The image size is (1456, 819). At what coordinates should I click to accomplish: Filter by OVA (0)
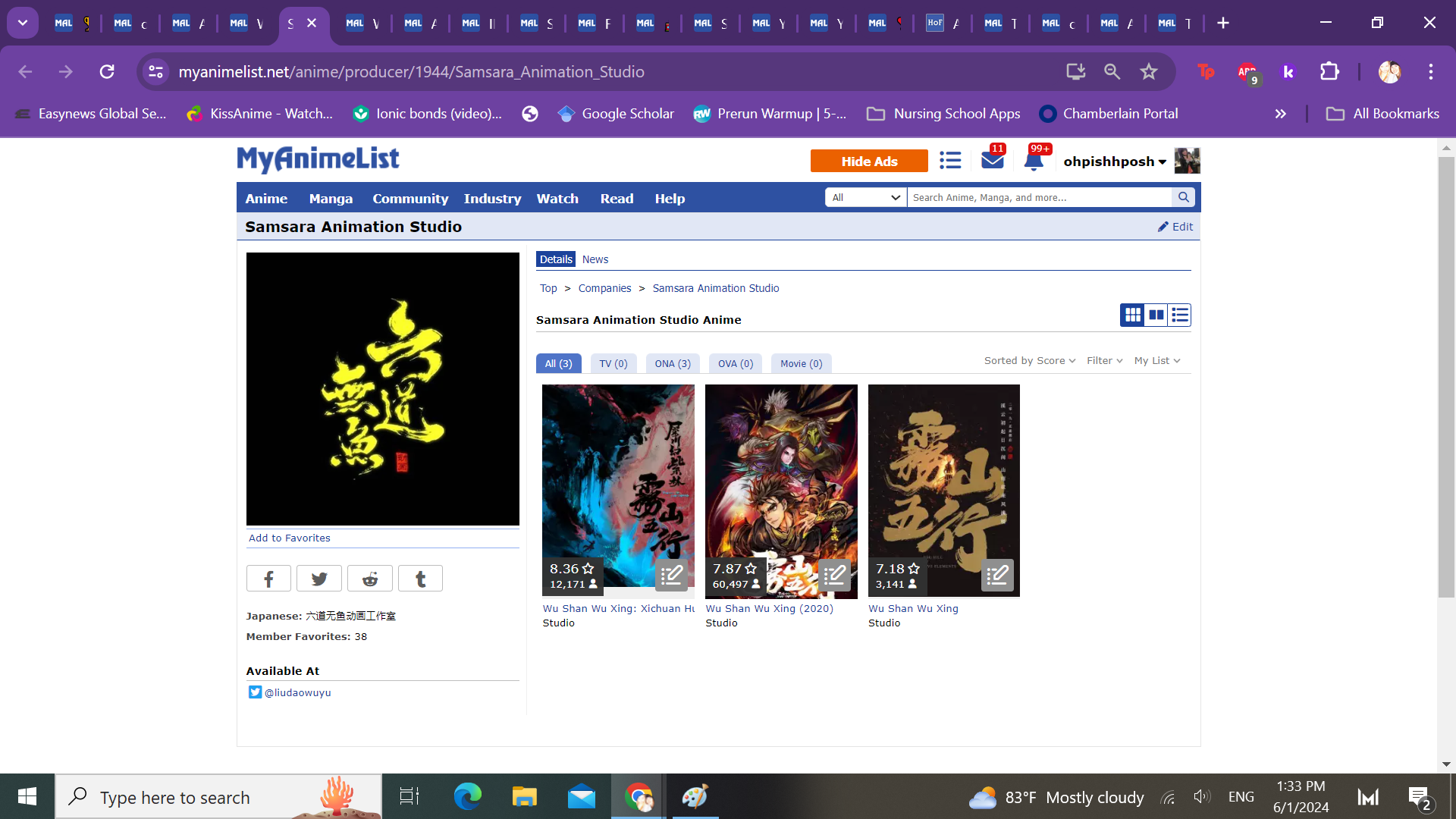click(736, 364)
